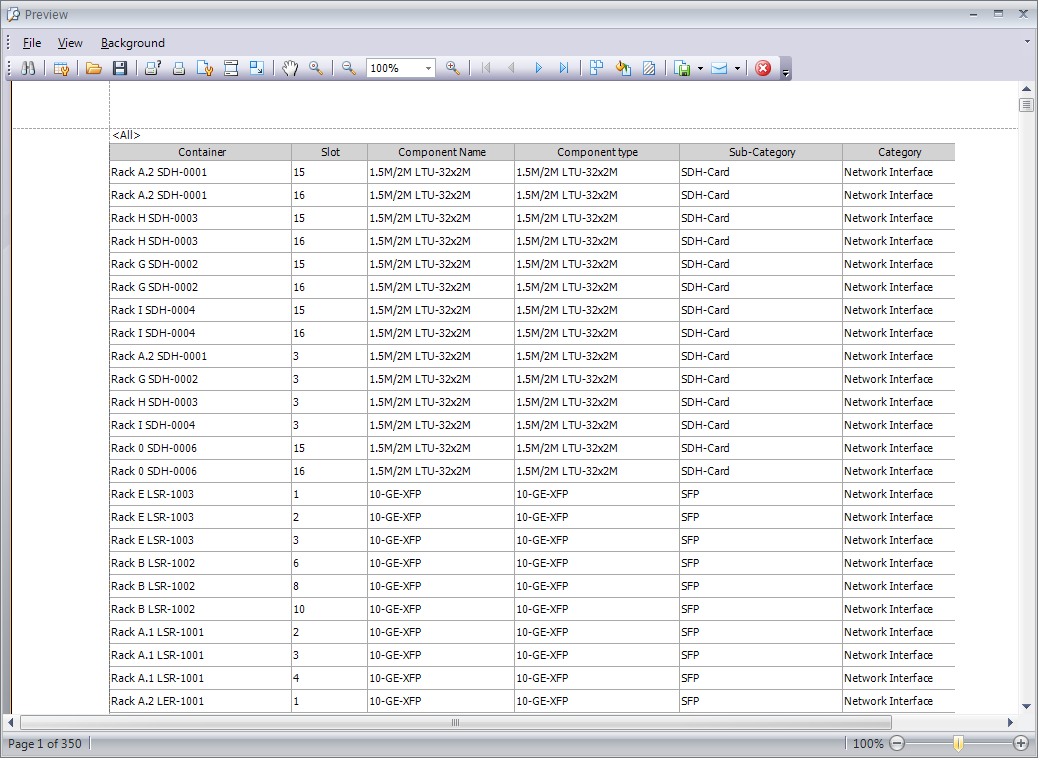Expand the Export Document dropdown arrow
The width and height of the screenshot is (1038, 758).
[700, 68]
